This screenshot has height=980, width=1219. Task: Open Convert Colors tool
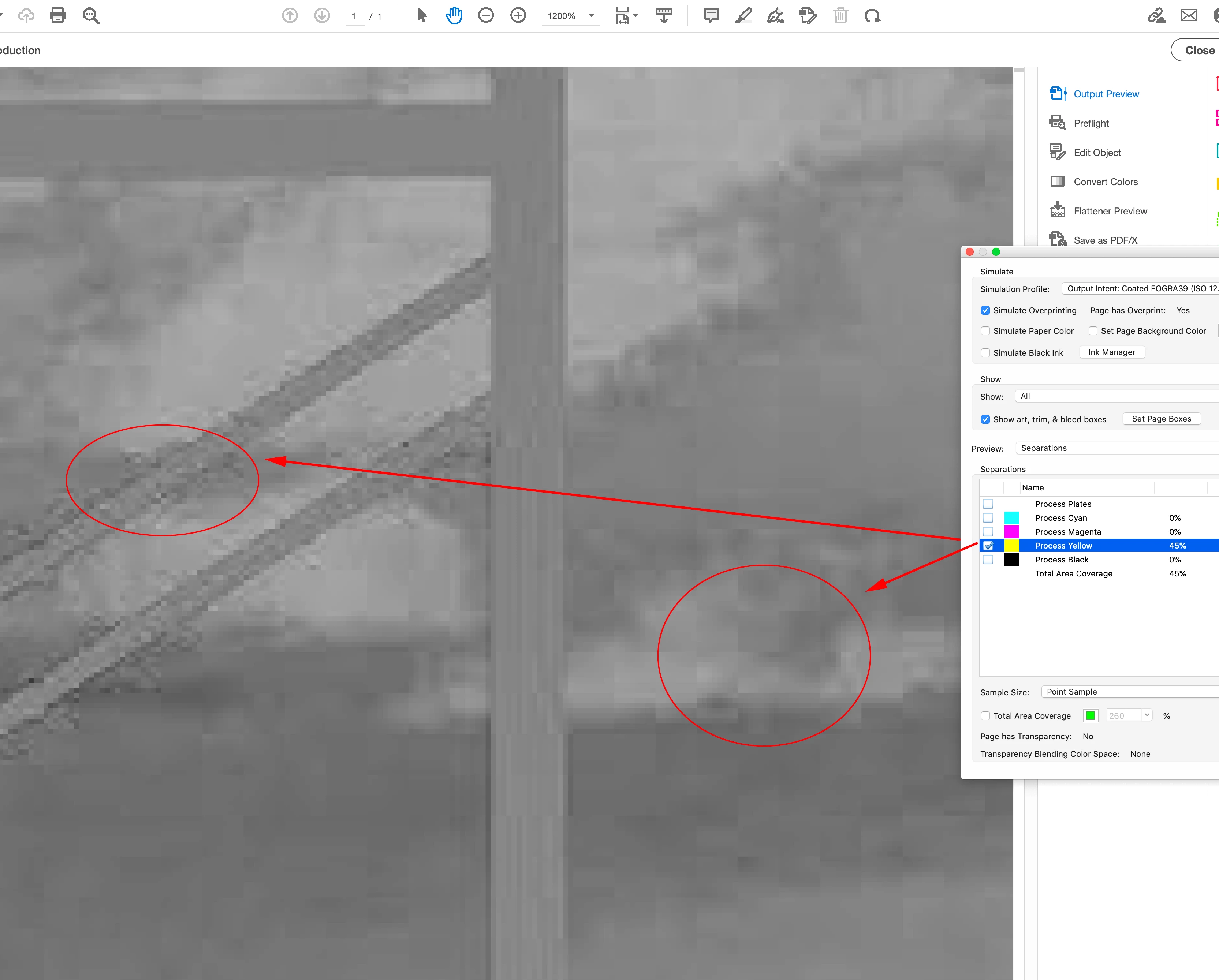[1106, 182]
